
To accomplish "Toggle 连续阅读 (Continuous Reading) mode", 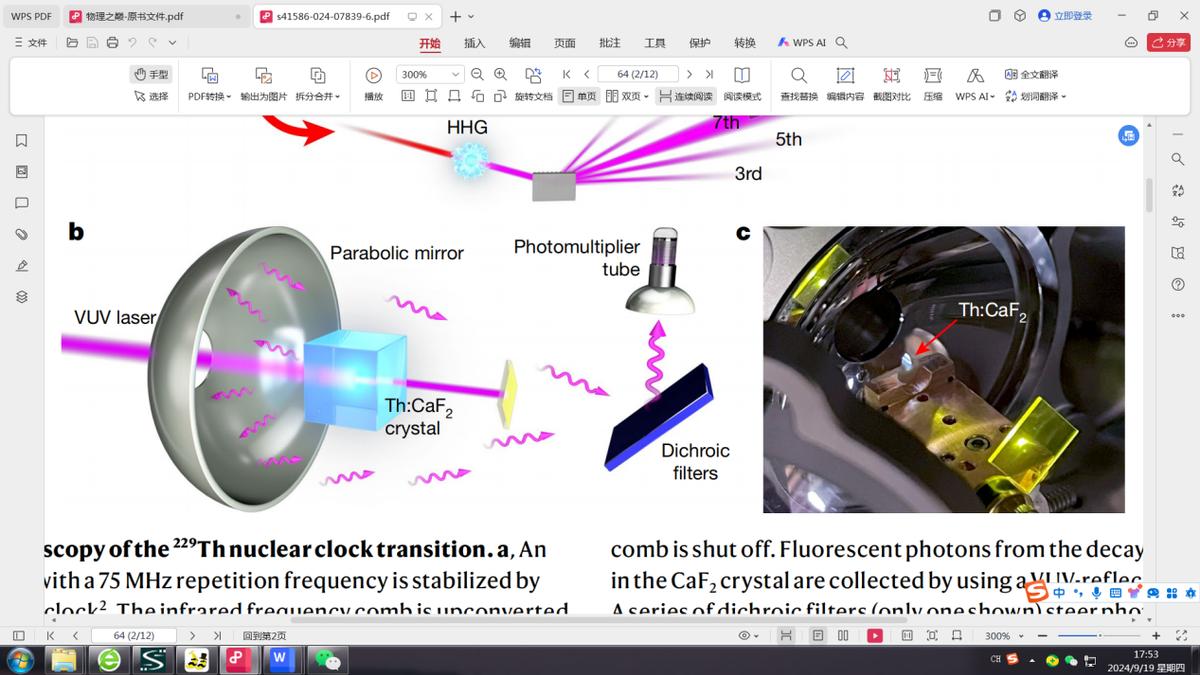I will [x=685, y=97].
